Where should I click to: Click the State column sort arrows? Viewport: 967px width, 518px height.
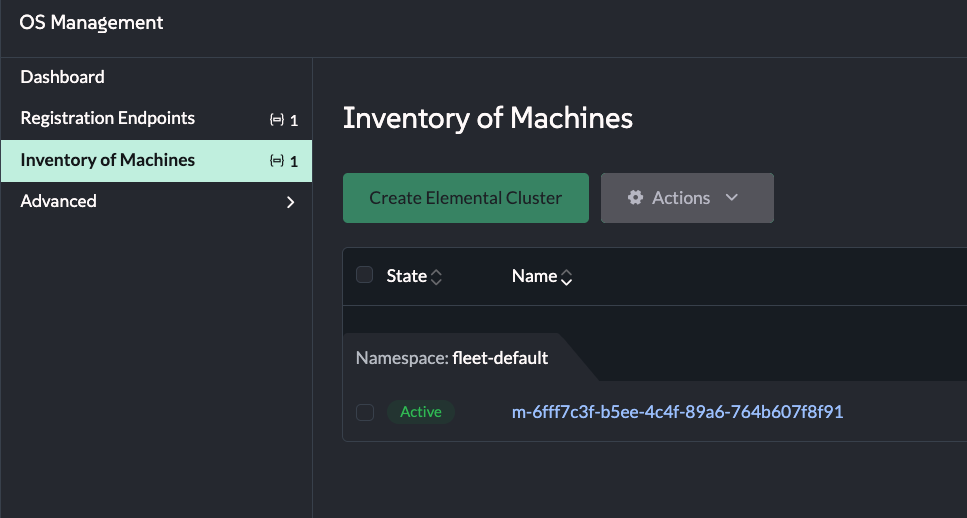click(x=436, y=277)
